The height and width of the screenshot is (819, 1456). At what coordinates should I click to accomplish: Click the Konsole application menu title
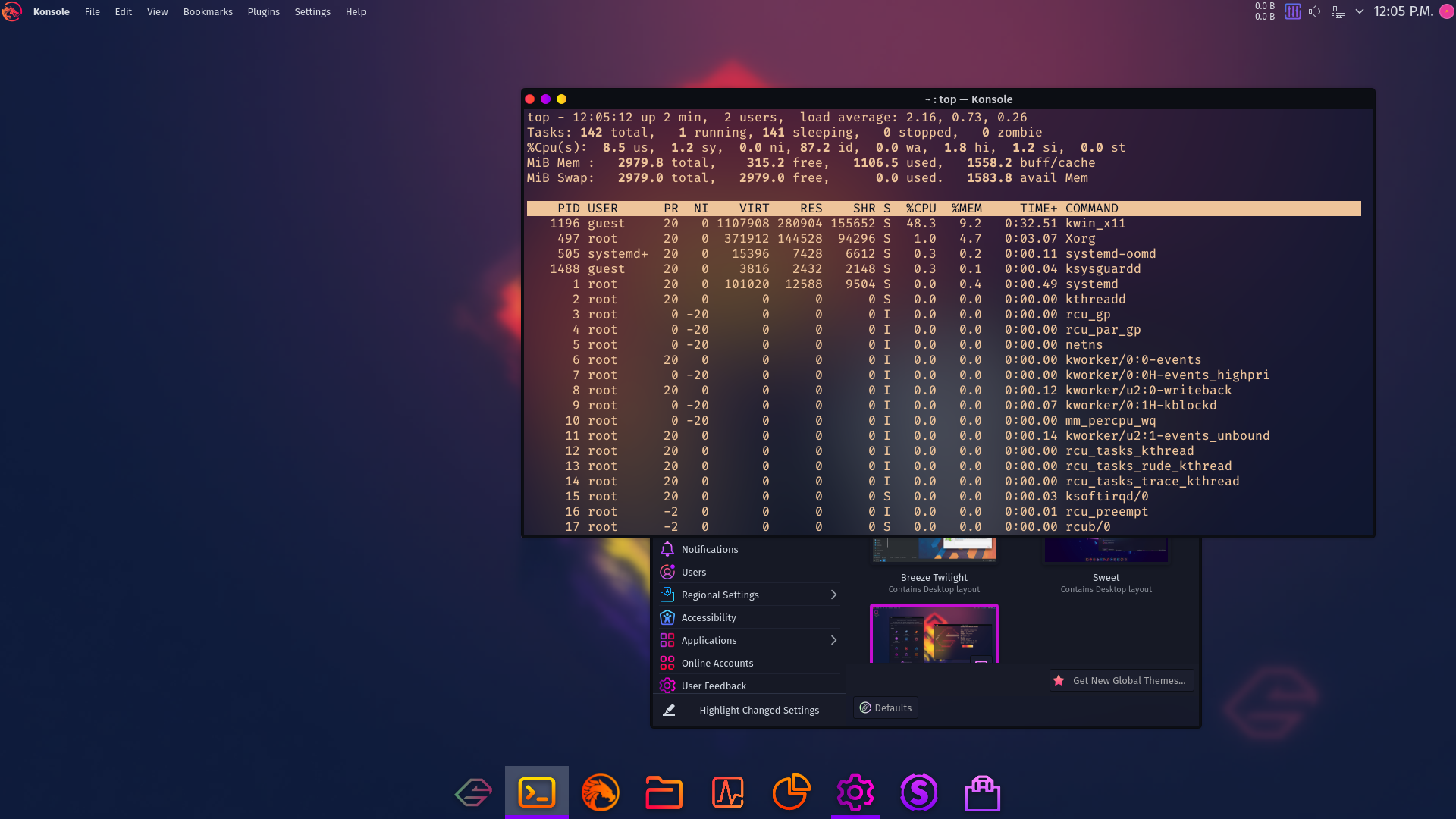pos(52,11)
